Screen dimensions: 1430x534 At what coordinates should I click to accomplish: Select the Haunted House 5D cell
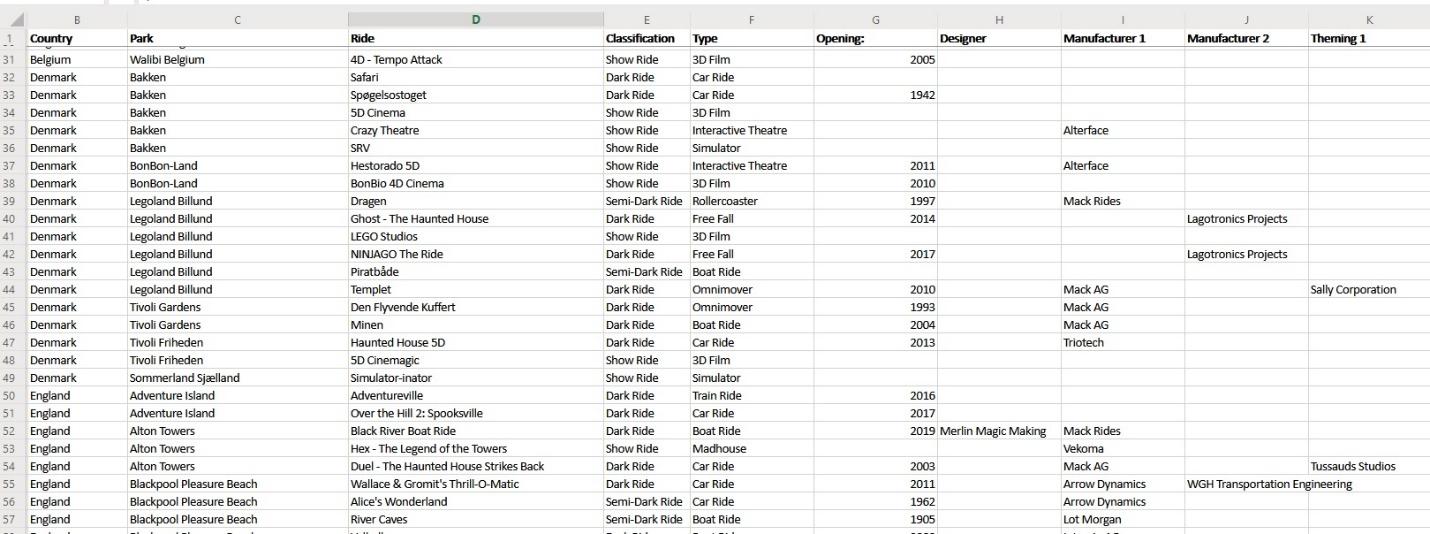coord(476,343)
